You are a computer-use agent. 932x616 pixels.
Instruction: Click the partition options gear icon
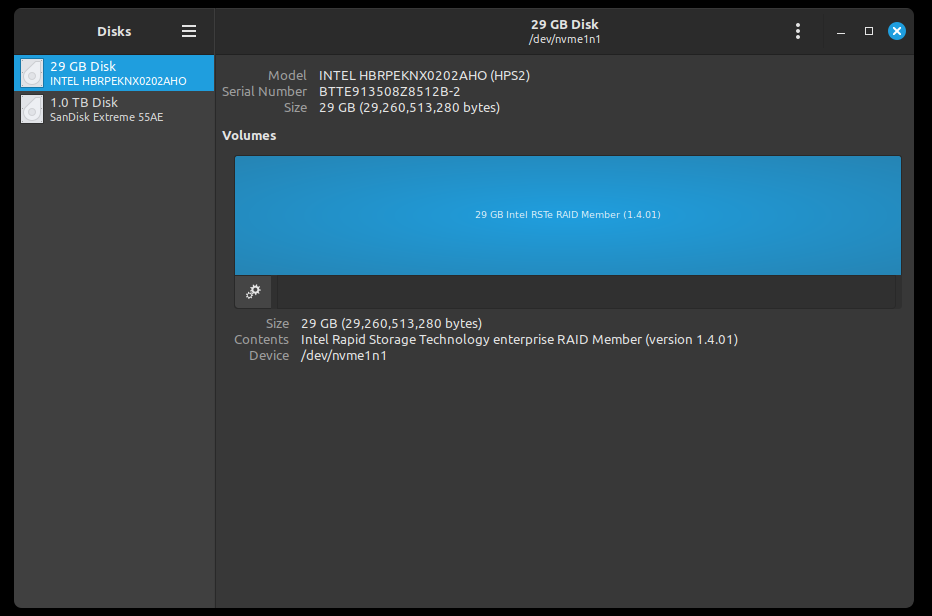point(253,292)
